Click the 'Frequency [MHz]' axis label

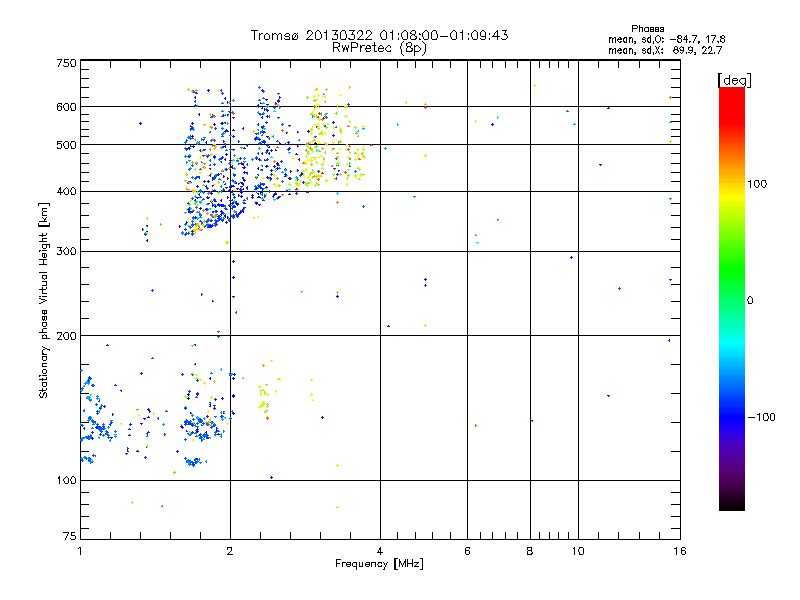pos(379,563)
